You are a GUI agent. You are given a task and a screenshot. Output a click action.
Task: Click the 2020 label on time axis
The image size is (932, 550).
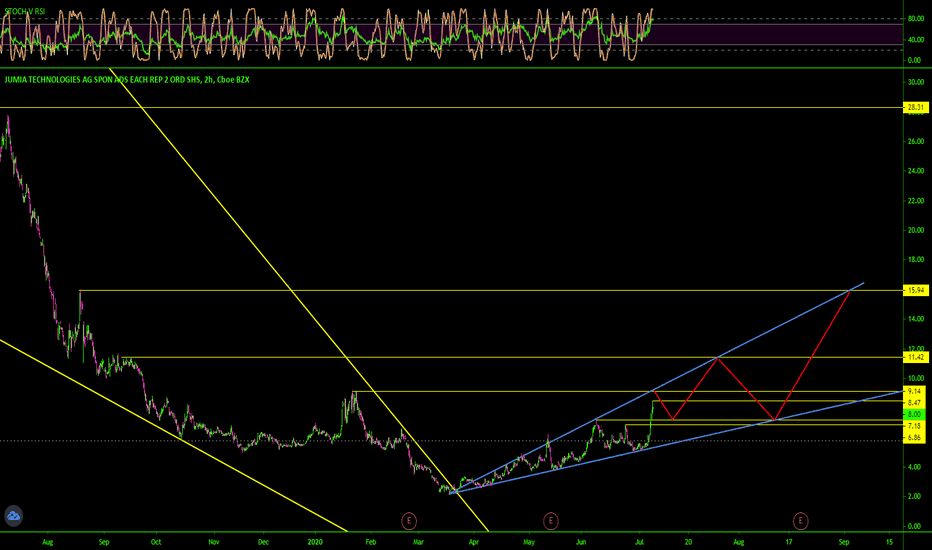pyautogui.click(x=315, y=542)
